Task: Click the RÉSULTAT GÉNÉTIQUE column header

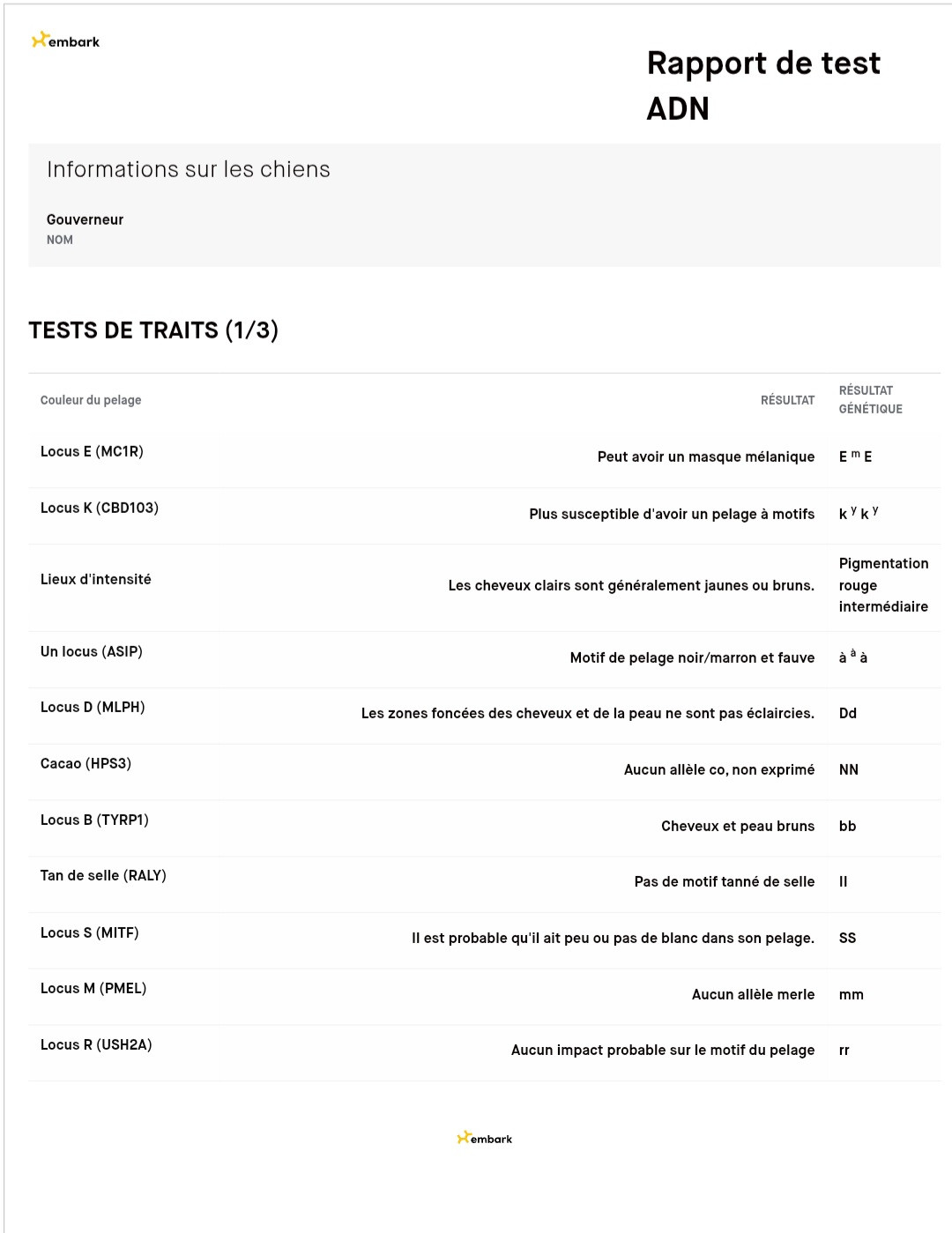Action: (x=870, y=399)
